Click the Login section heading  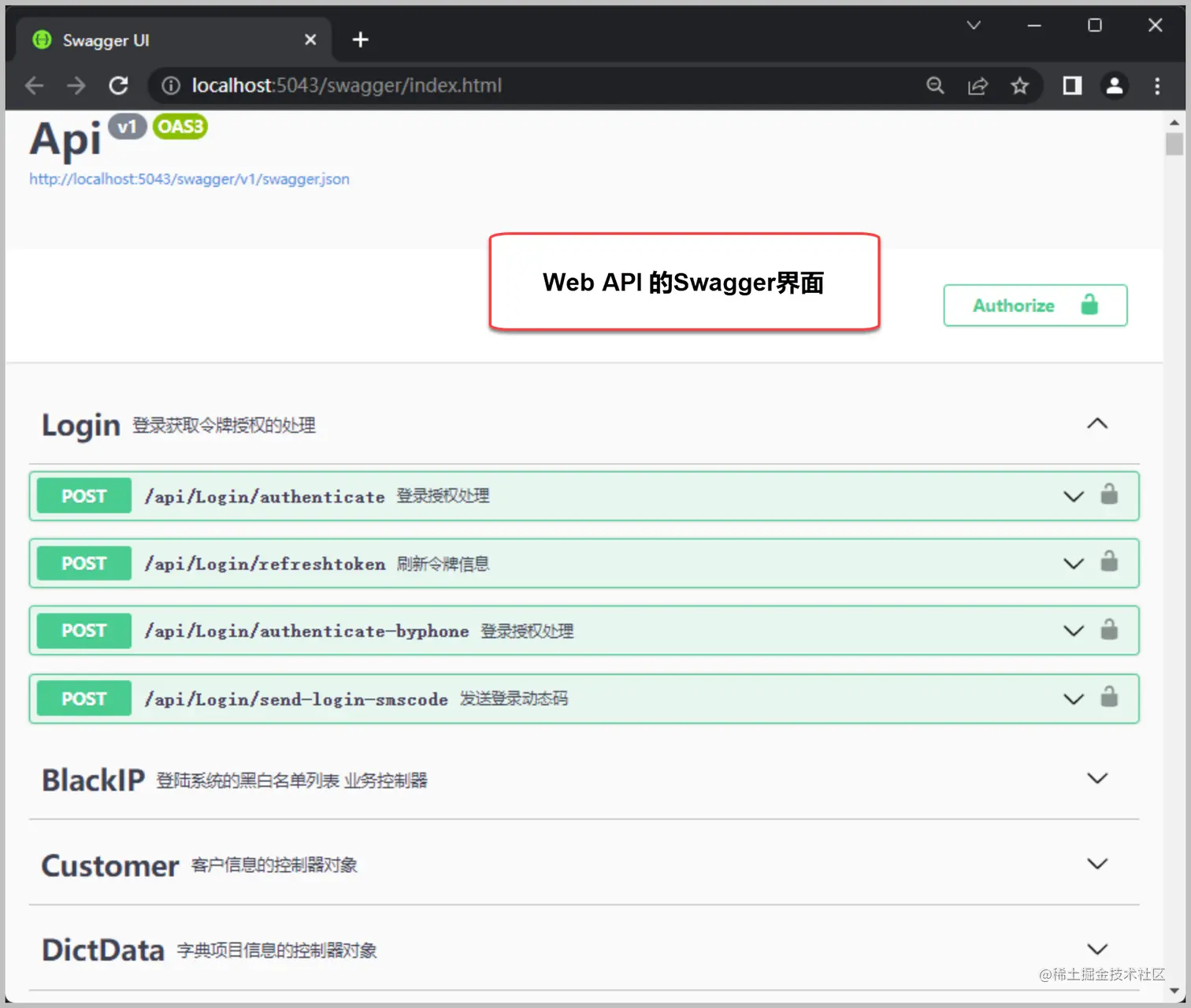click(x=80, y=425)
